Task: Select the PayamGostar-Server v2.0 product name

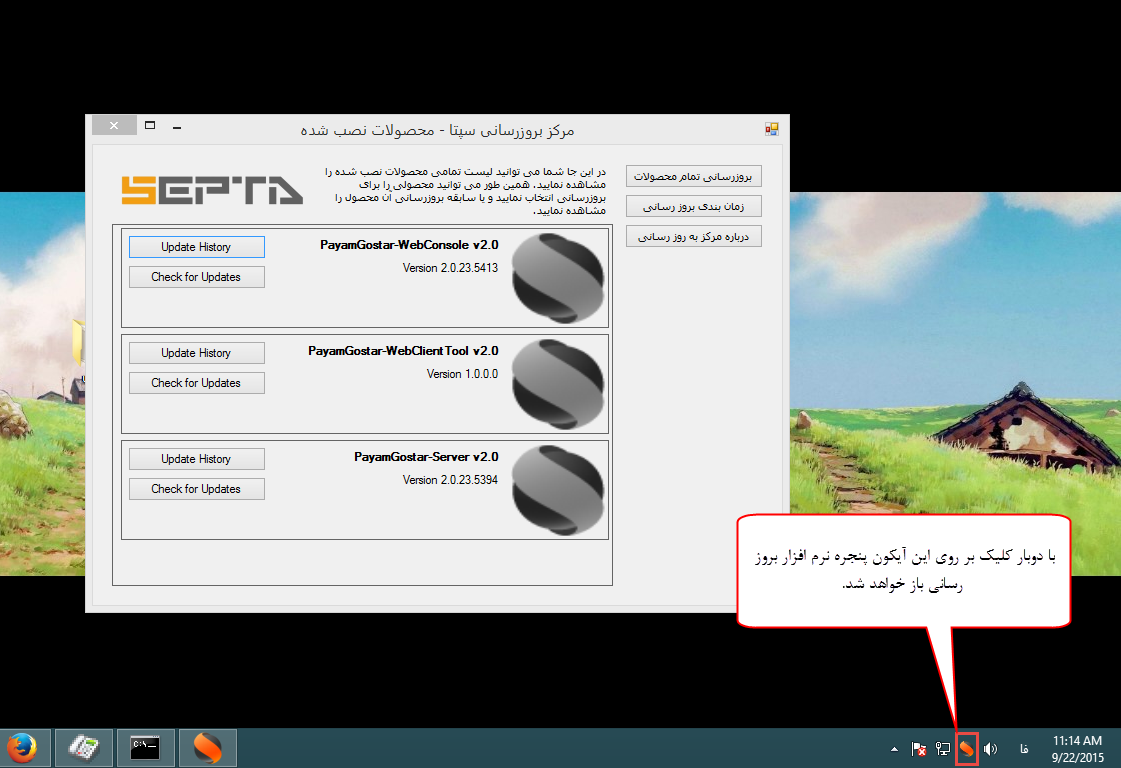Action: [x=426, y=456]
